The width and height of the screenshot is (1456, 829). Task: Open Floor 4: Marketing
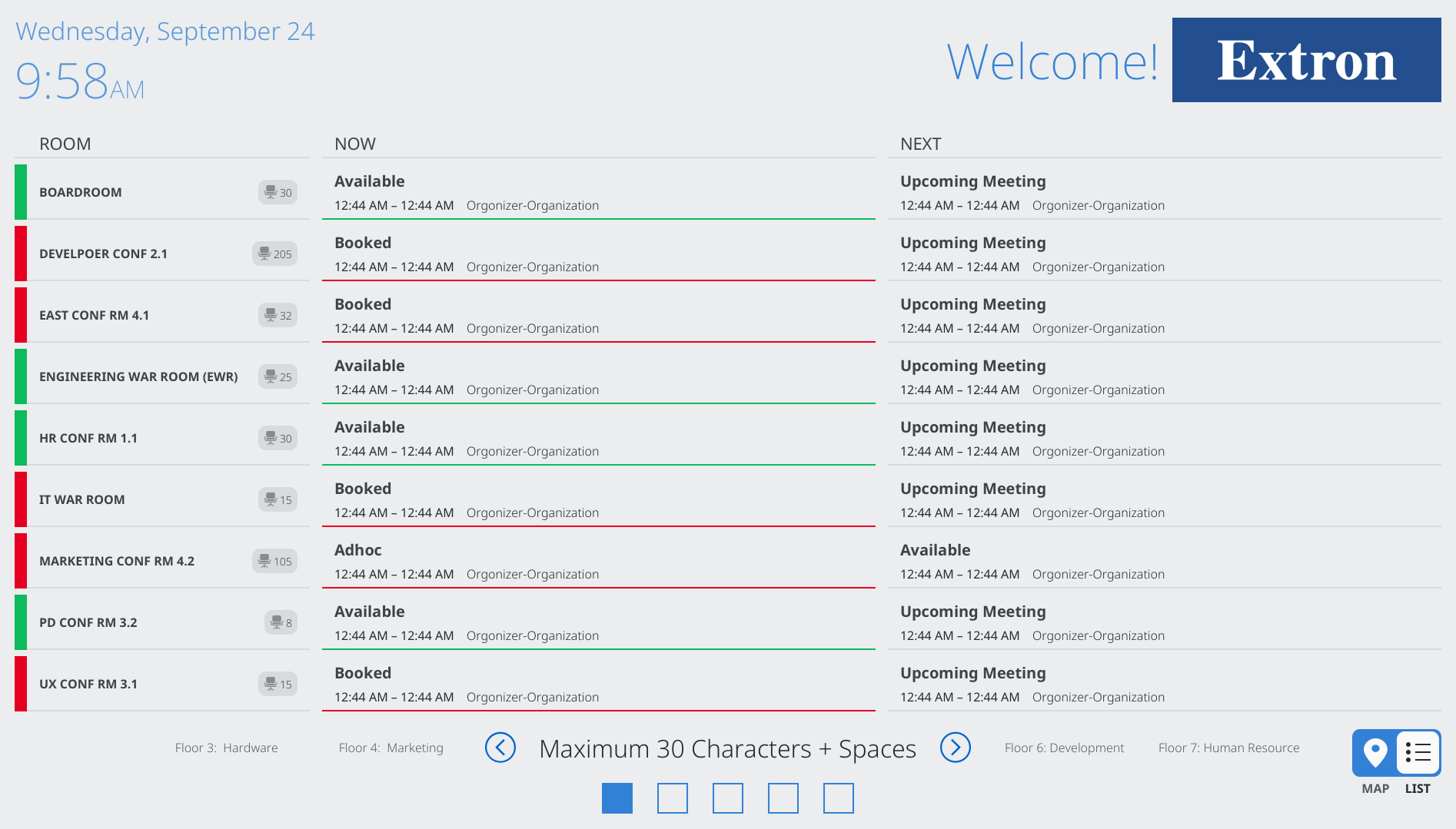pos(391,748)
